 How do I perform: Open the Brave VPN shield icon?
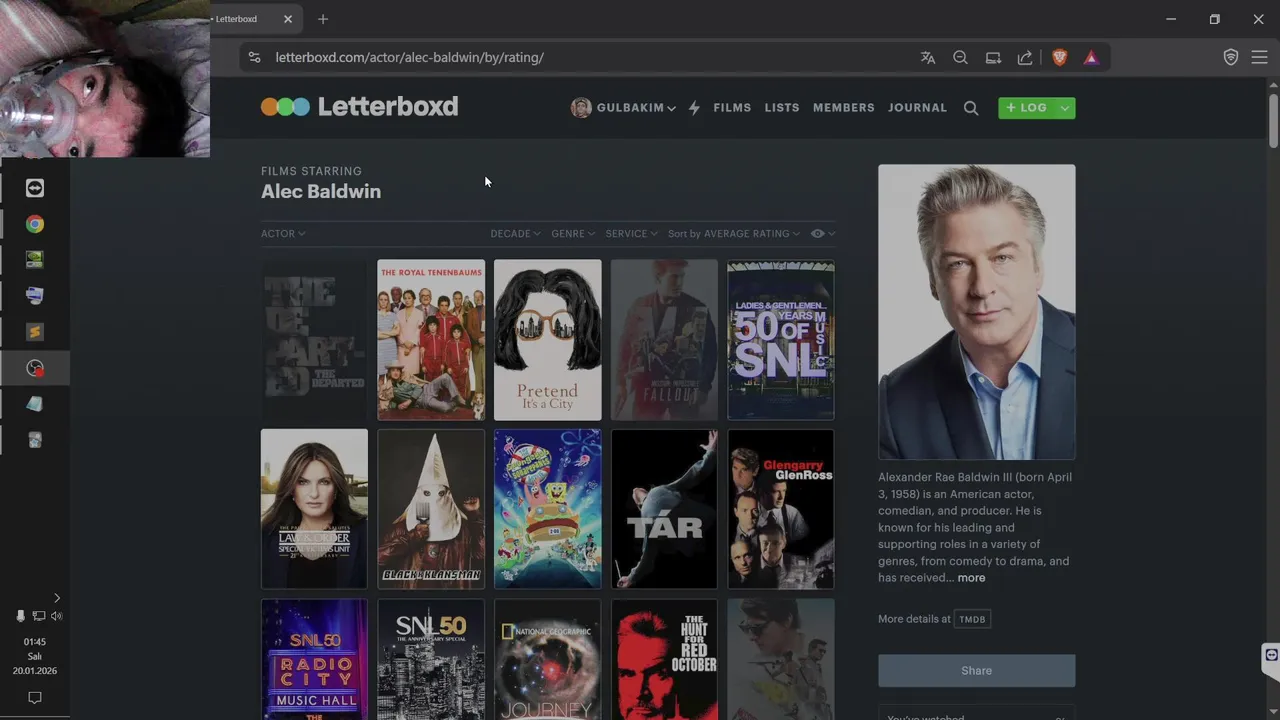coord(1231,58)
